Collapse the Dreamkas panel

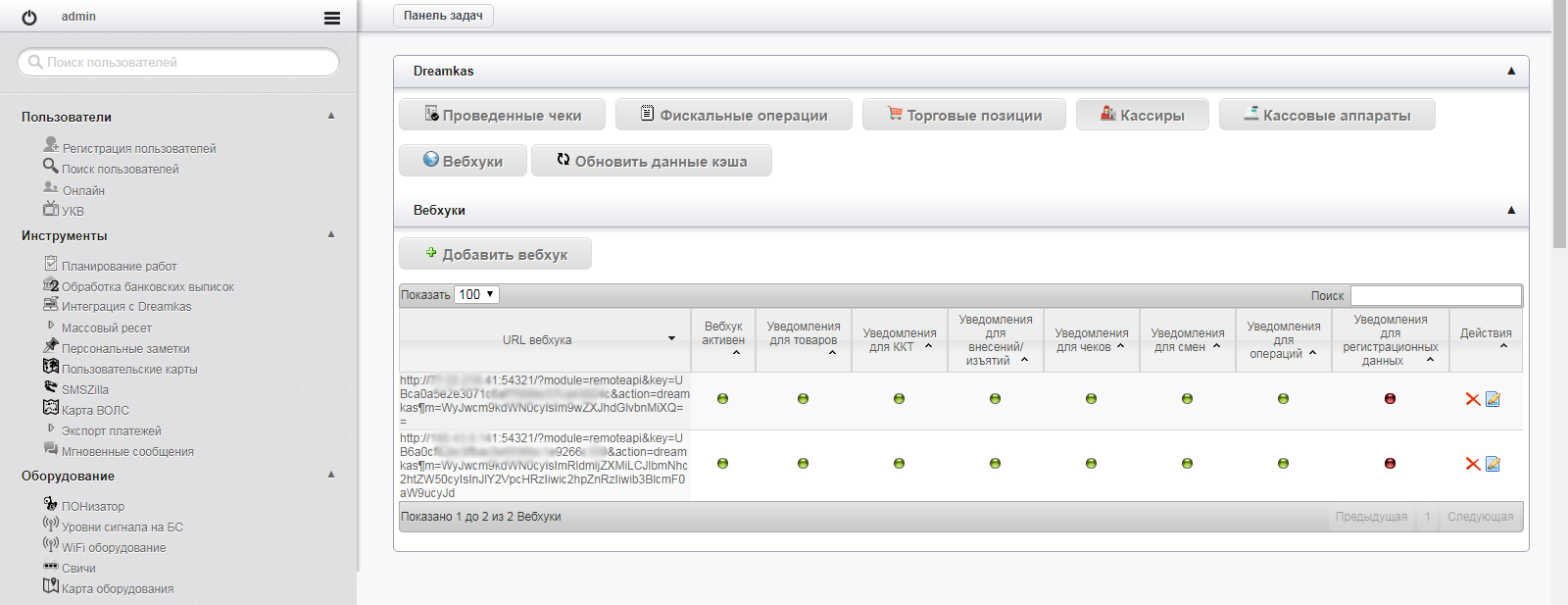point(1511,71)
